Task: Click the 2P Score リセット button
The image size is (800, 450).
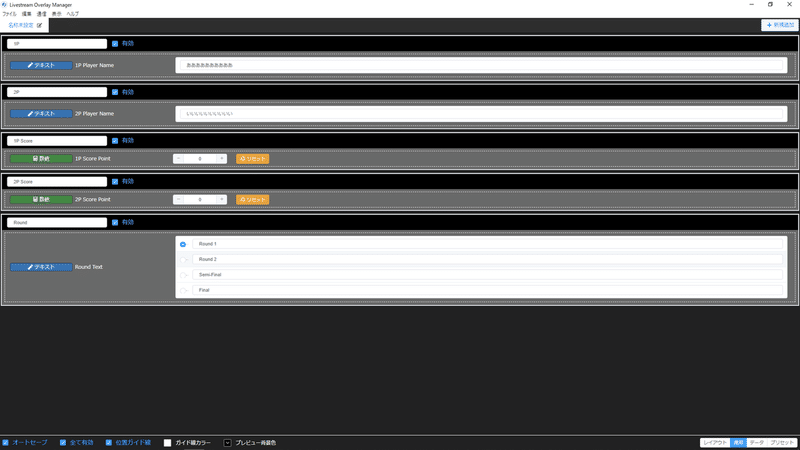Action: (253, 199)
